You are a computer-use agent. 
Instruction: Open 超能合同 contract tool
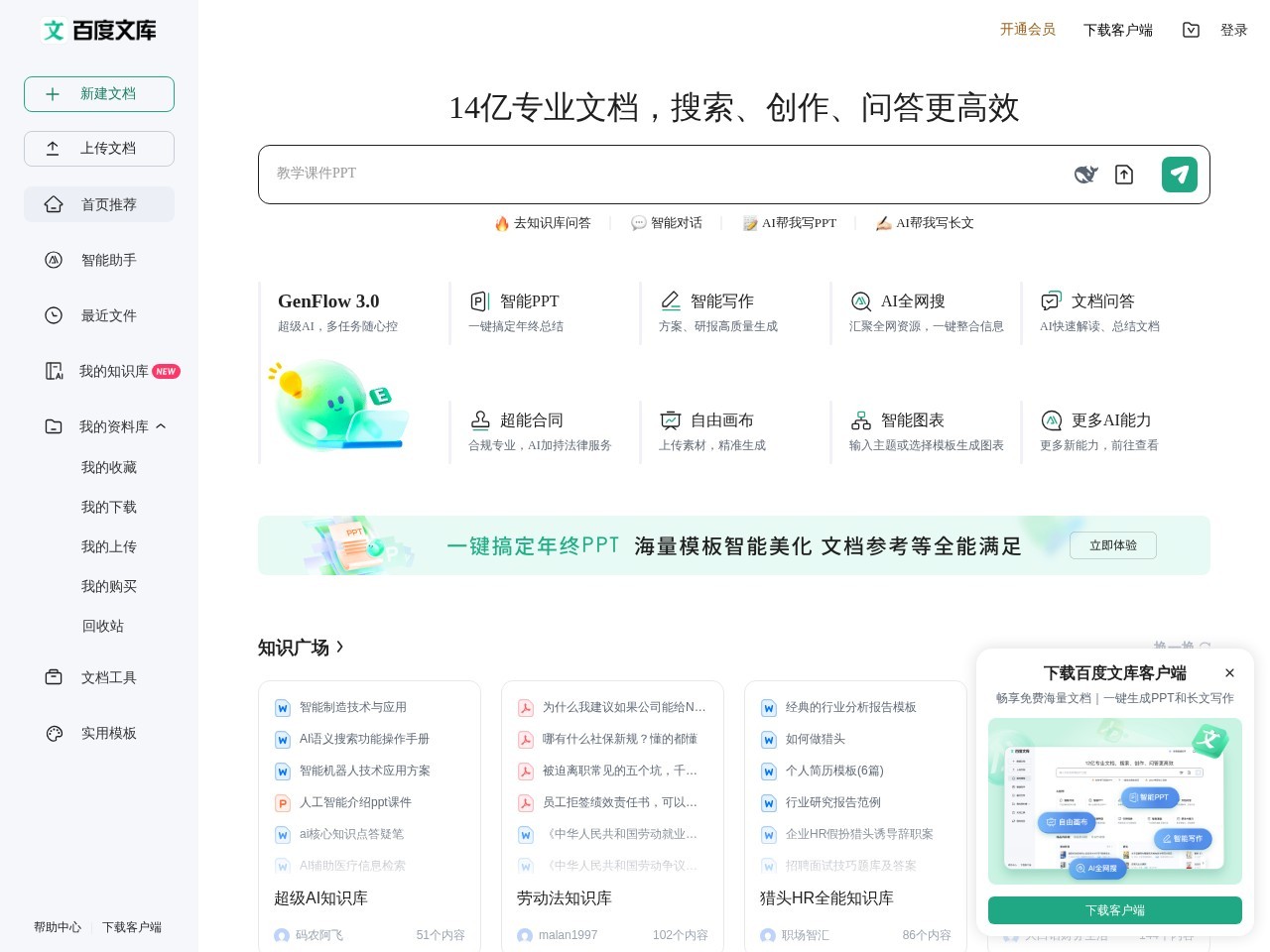tap(531, 420)
